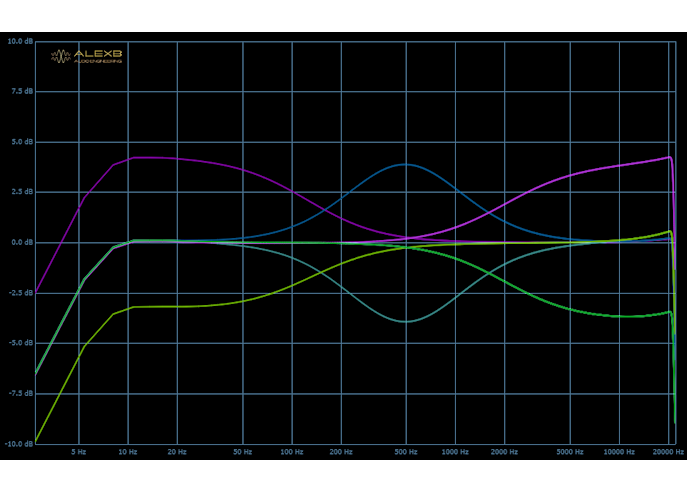The height and width of the screenshot is (492, 687).
Task: Click the 5000 Hz frequency label
Action: point(570,452)
